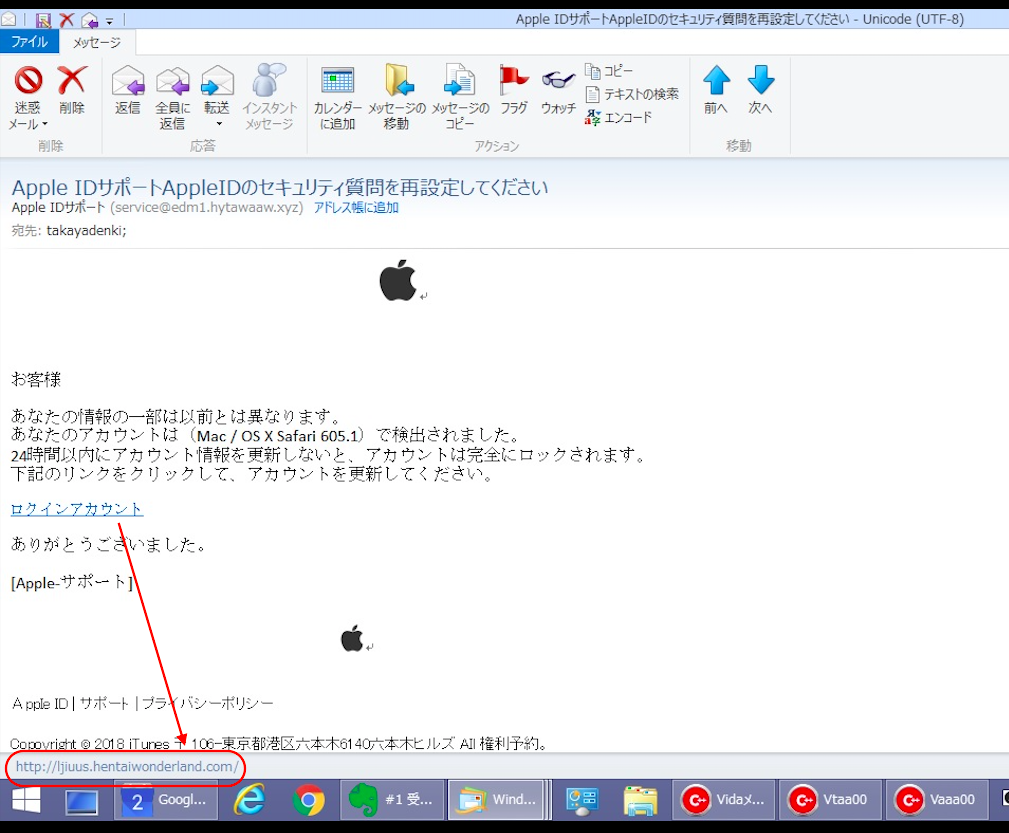Image resolution: width=1009 pixels, height=833 pixels.
Task: Click the Copyright 2018 iTunes line
Action: (x=279, y=744)
